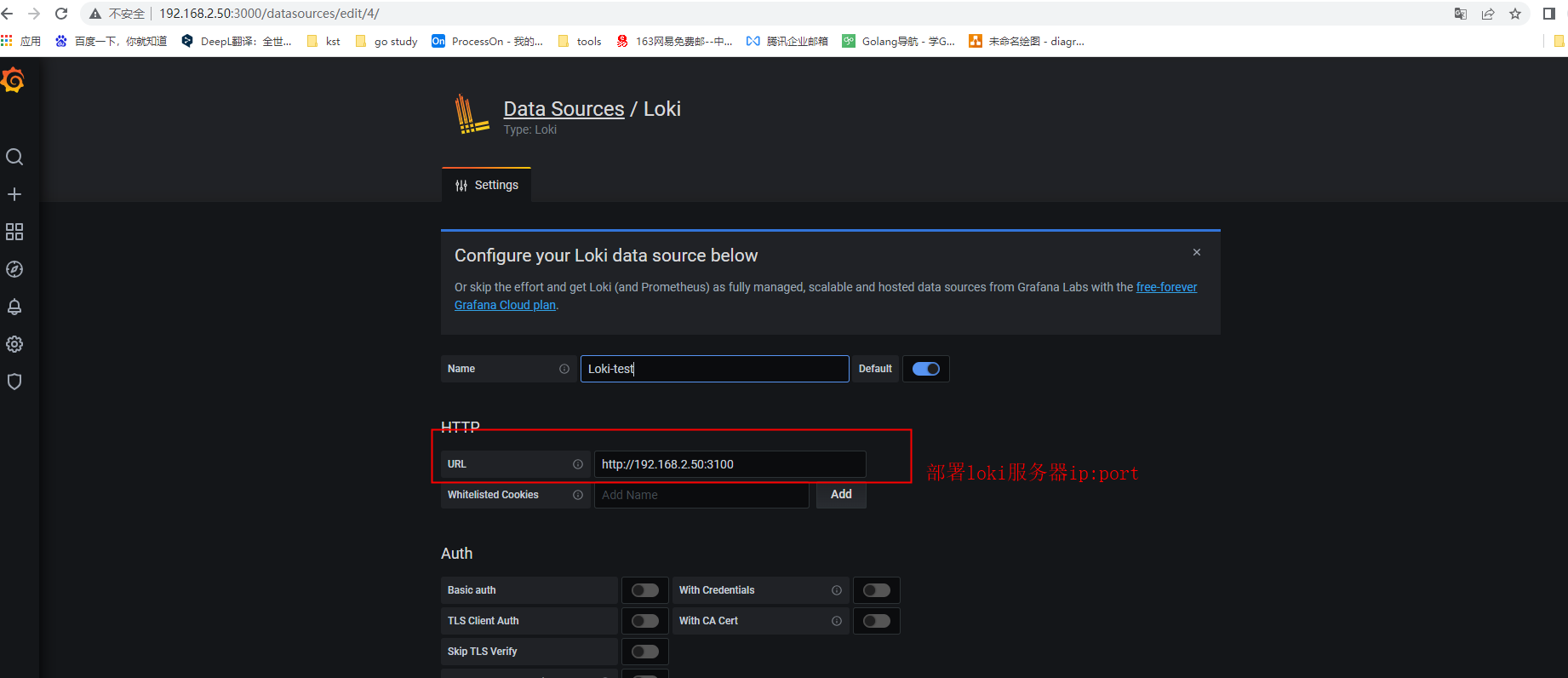This screenshot has height=678, width=1568.
Task: Click the info icon beside With CA Cert
Action: [837, 621]
